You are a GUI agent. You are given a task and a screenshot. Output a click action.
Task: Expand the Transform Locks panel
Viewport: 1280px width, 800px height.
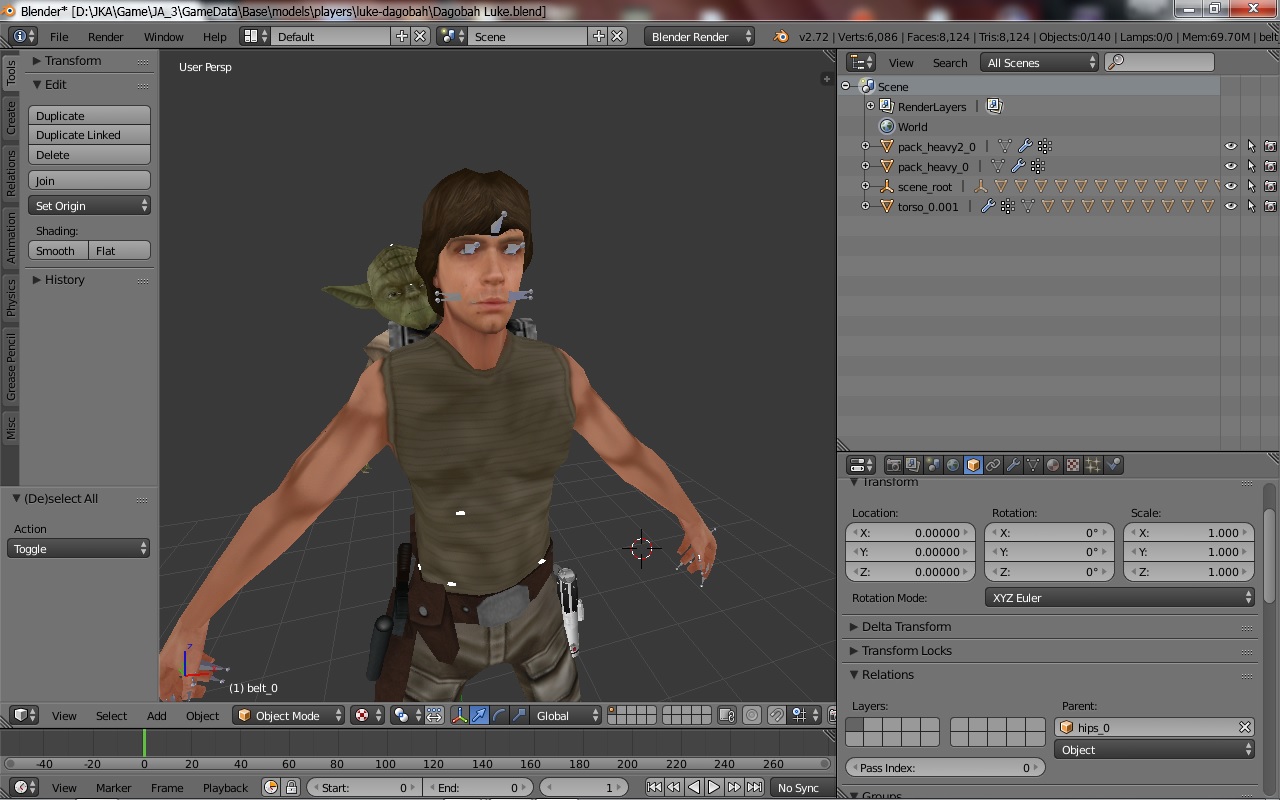(x=907, y=650)
